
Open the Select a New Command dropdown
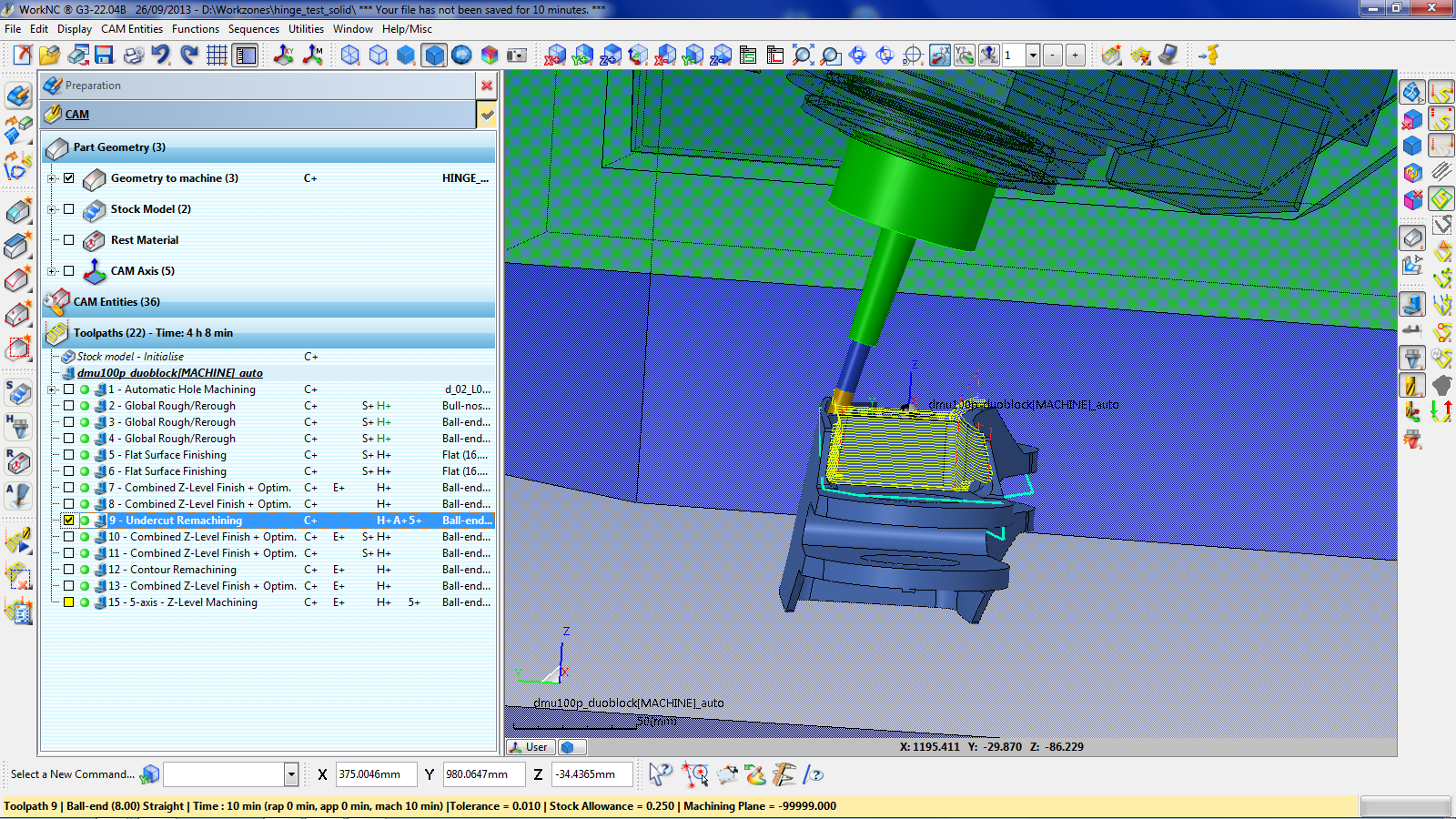291,774
